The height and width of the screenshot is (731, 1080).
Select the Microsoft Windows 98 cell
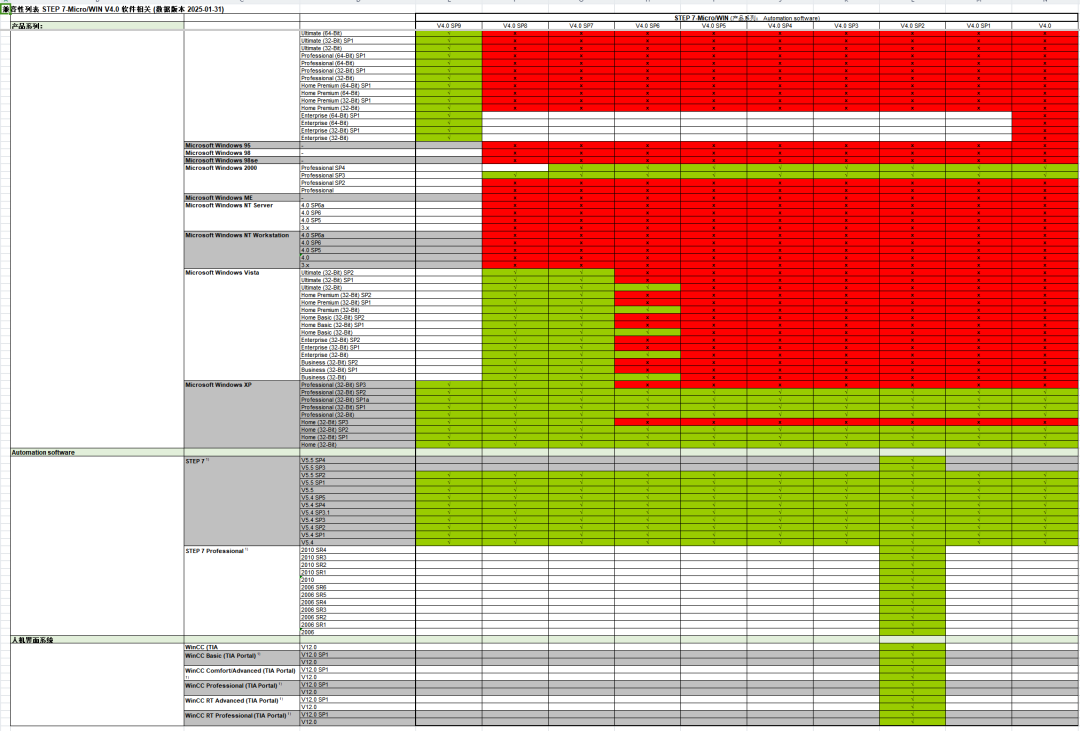(x=242, y=153)
